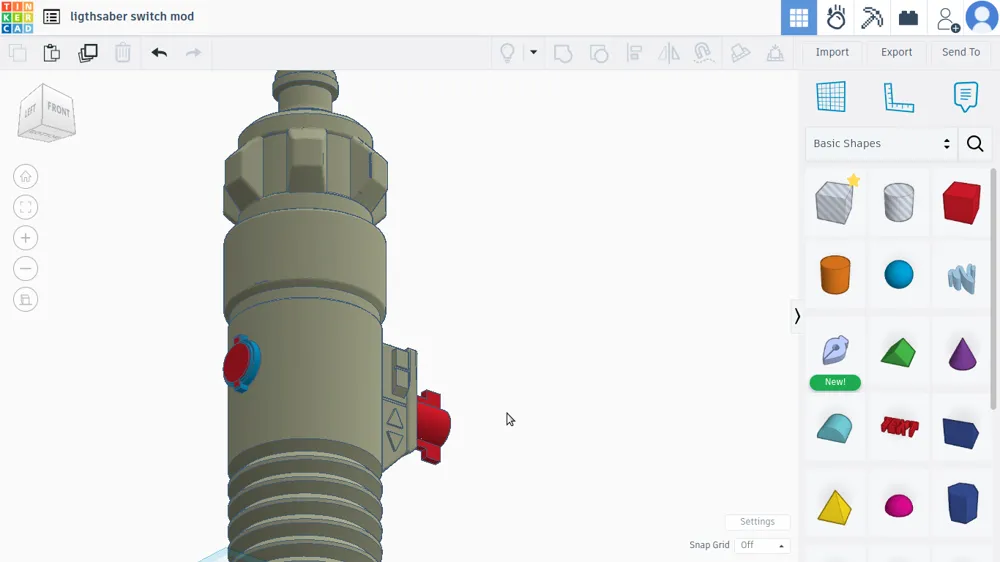This screenshot has width=1000, height=562.
Task: Click the Cruise magnet icon
Action: click(703, 52)
